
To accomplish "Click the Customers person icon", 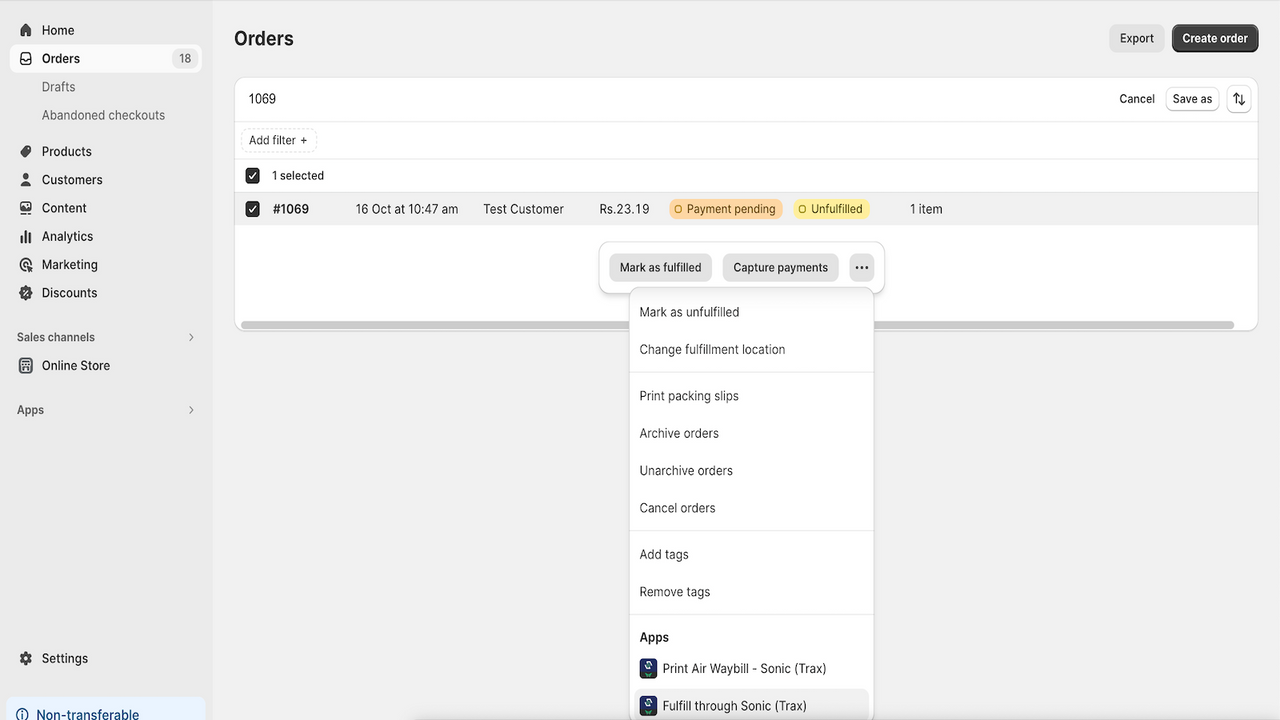I will click(26, 180).
